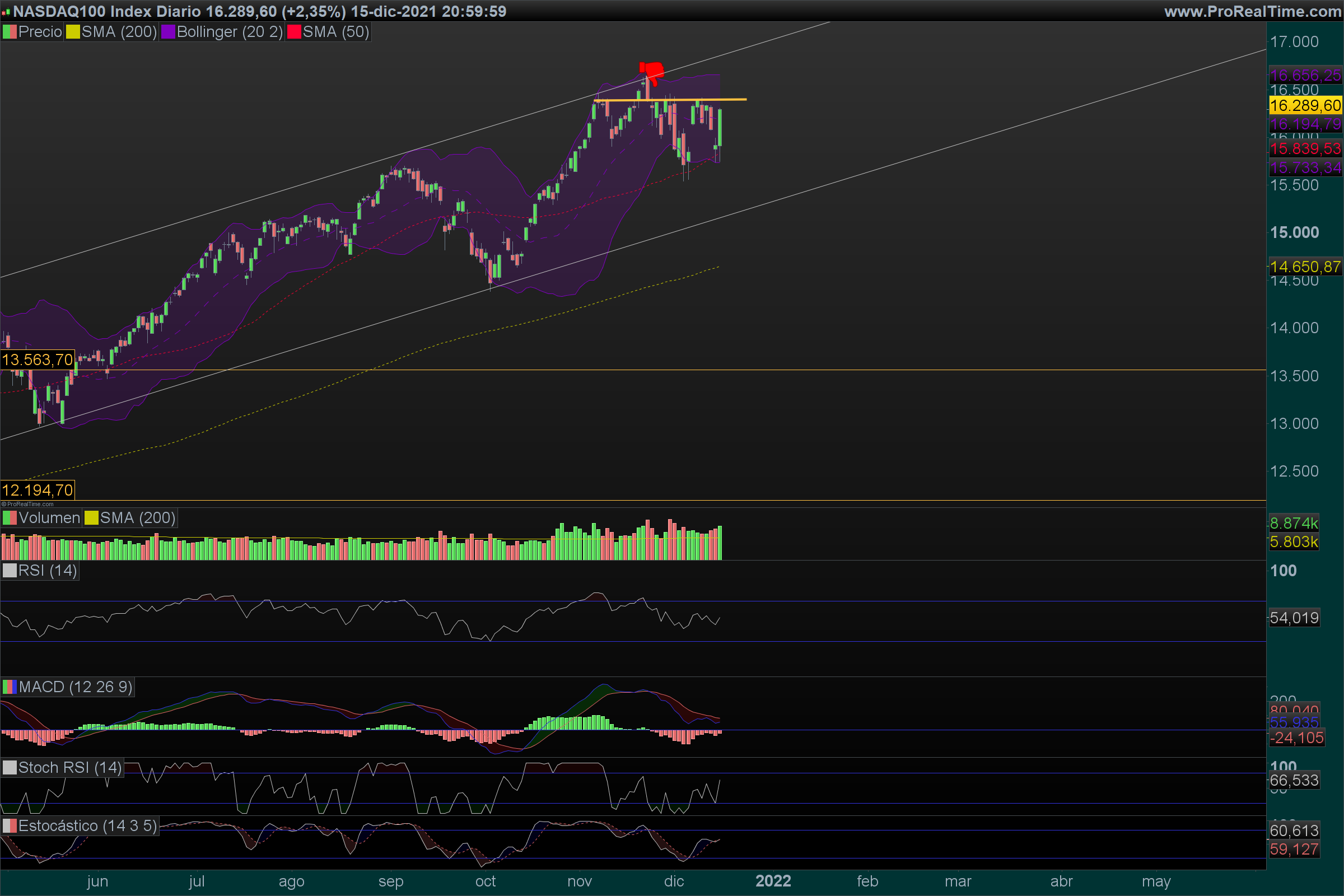Select the purple Bollinger (20 2) swatch

click(168, 32)
